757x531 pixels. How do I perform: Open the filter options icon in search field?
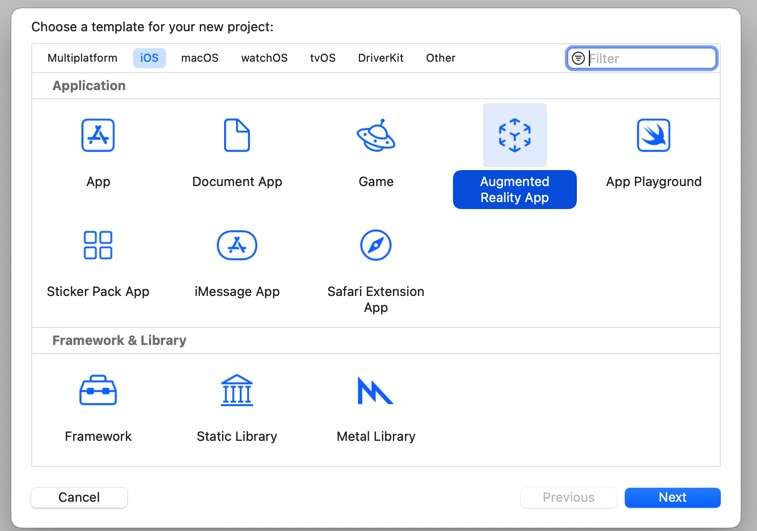[x=578, y=58]
